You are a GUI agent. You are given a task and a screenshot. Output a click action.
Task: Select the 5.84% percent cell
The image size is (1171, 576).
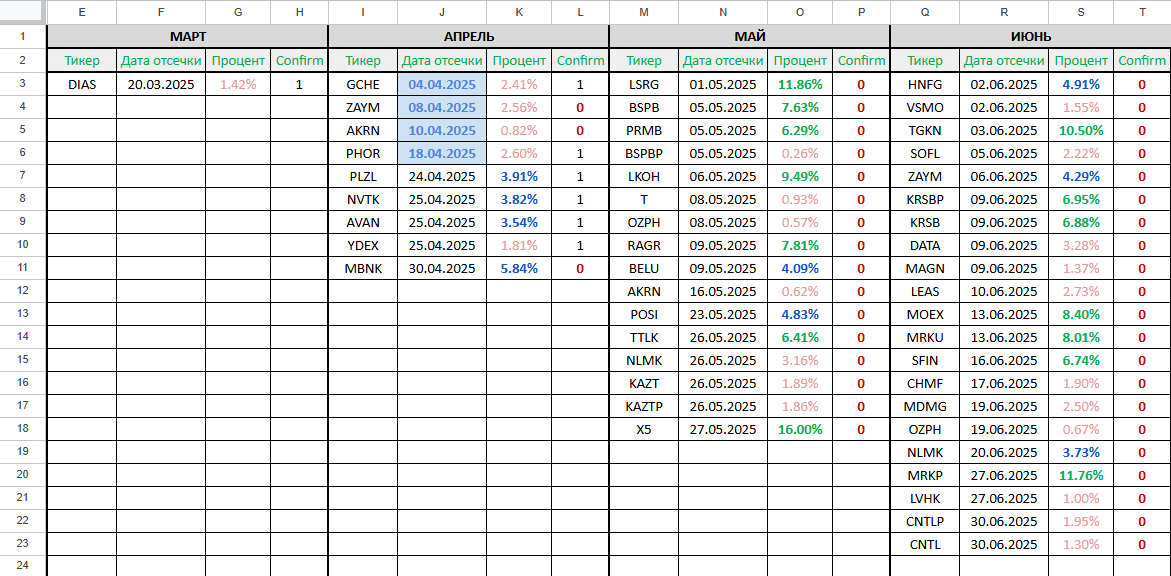click(x=519, y=268)
